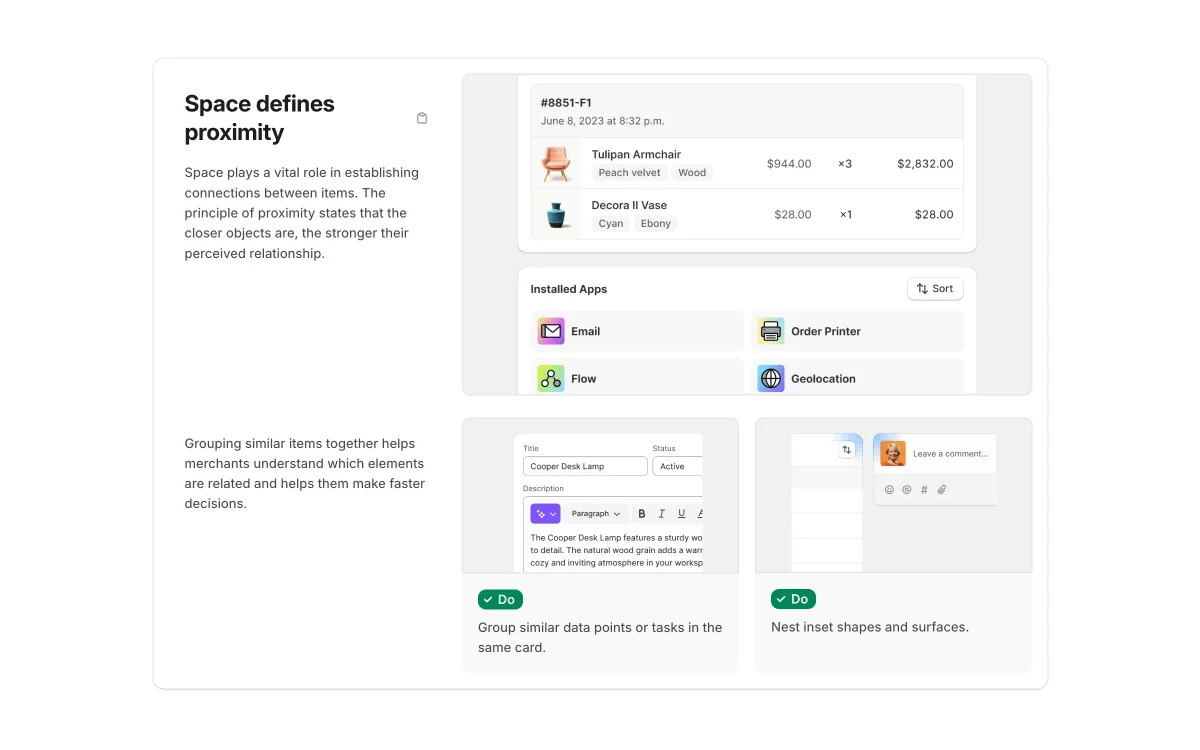The image size is (1200, 750).
Task: Click the Sort button in Installed Apps
Action: (935, 289)
